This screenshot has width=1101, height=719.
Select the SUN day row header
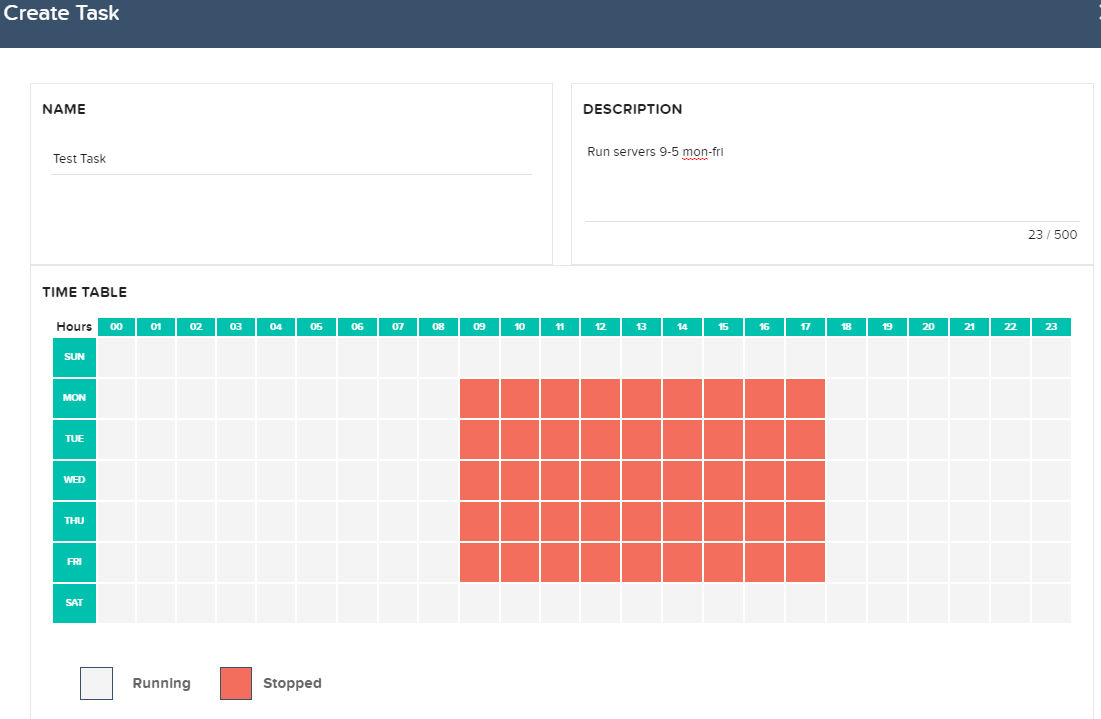coord(74,357)
